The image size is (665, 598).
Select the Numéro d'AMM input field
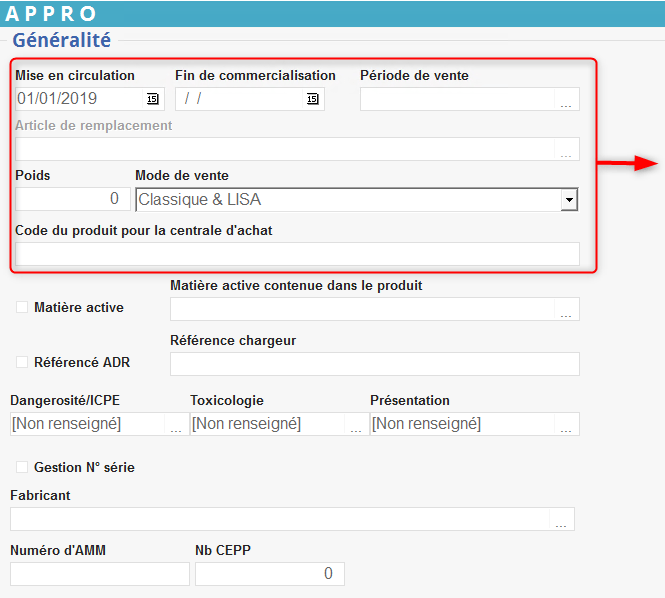coord(99,574)
